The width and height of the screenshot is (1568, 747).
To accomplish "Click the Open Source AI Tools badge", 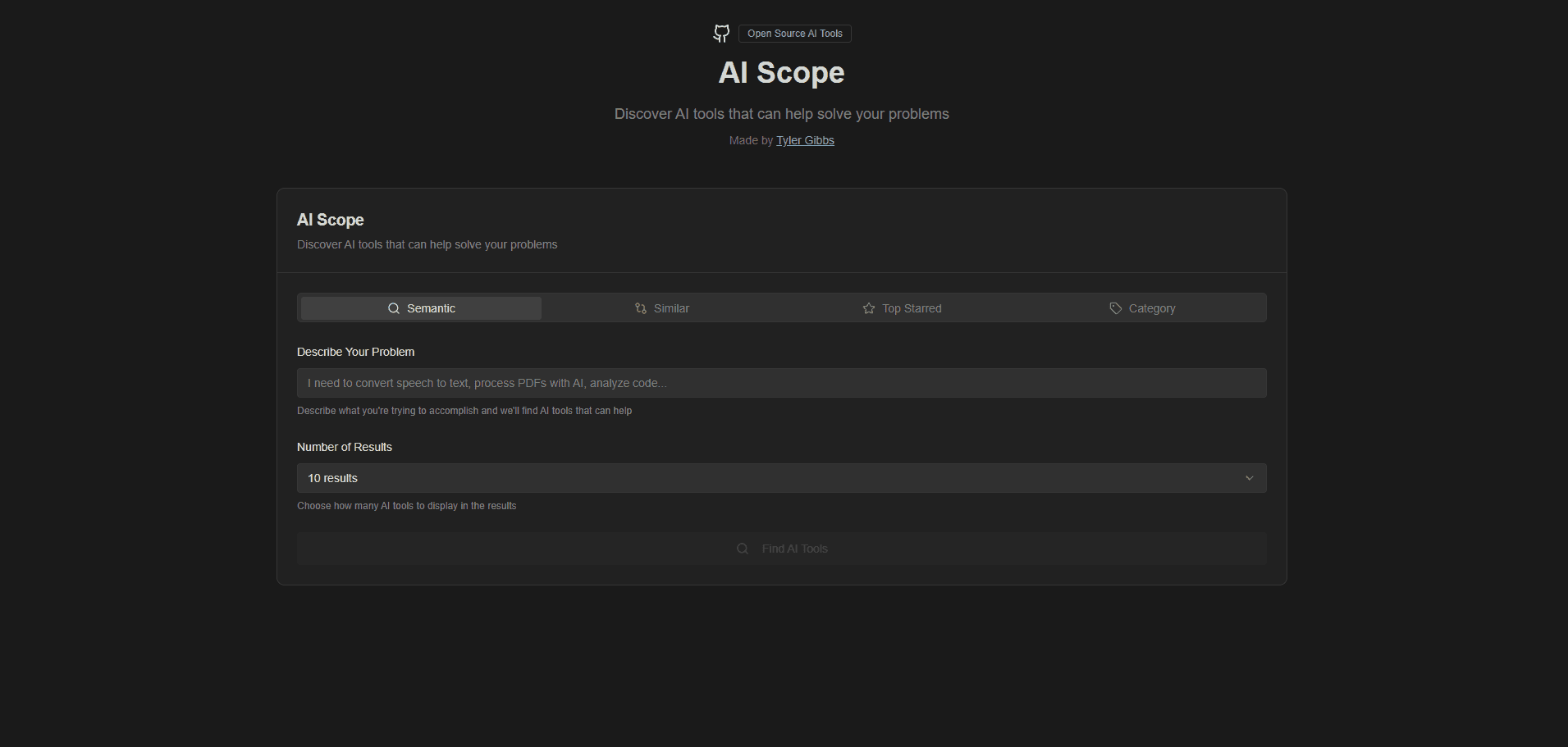I will tap(793, 33).
